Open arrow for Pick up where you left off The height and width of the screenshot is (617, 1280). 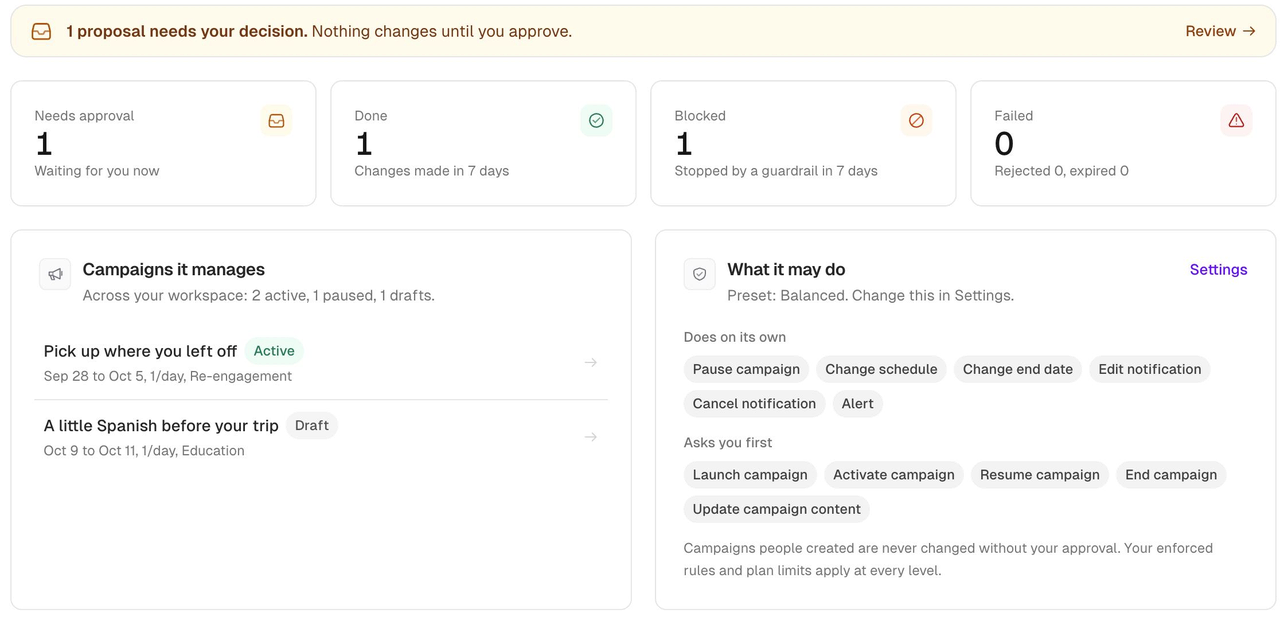591,362
